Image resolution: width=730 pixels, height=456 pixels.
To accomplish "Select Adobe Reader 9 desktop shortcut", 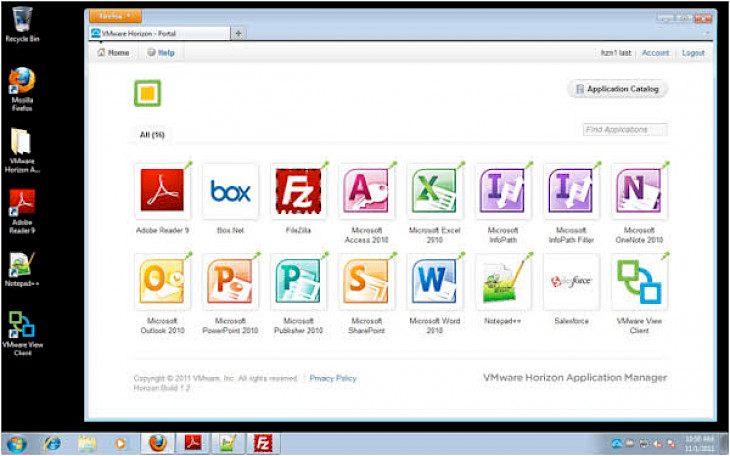I will (x=22, y=211).
